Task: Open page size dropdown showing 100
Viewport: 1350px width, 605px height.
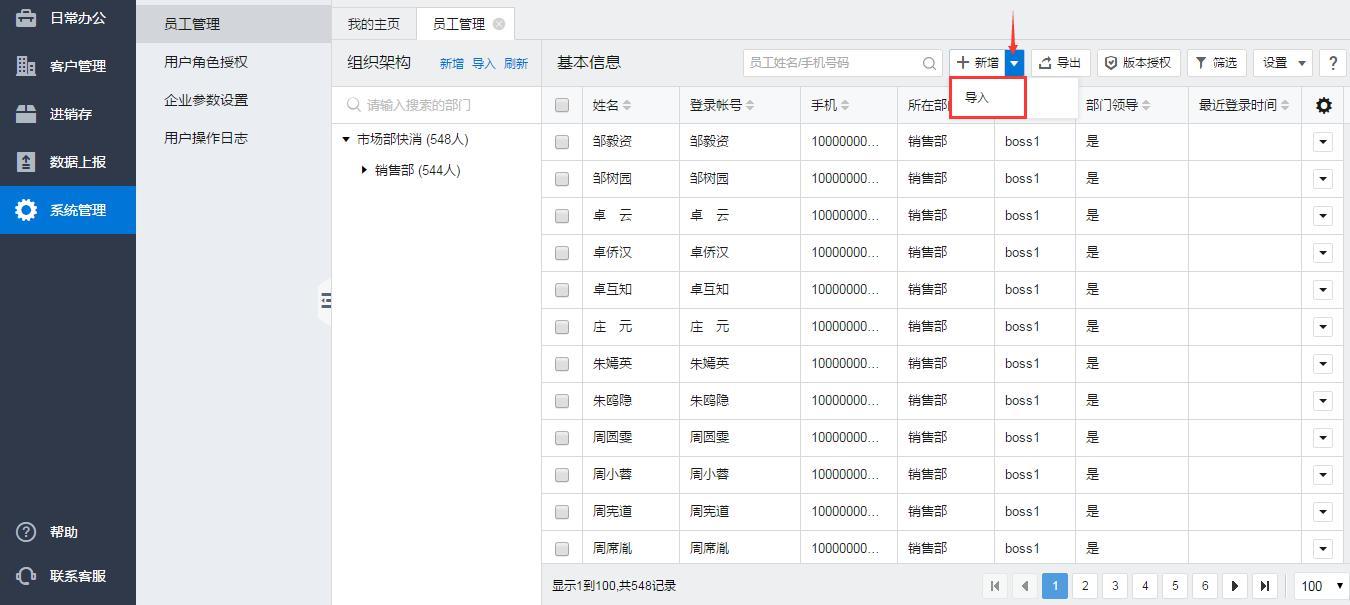Action: 1320,586
